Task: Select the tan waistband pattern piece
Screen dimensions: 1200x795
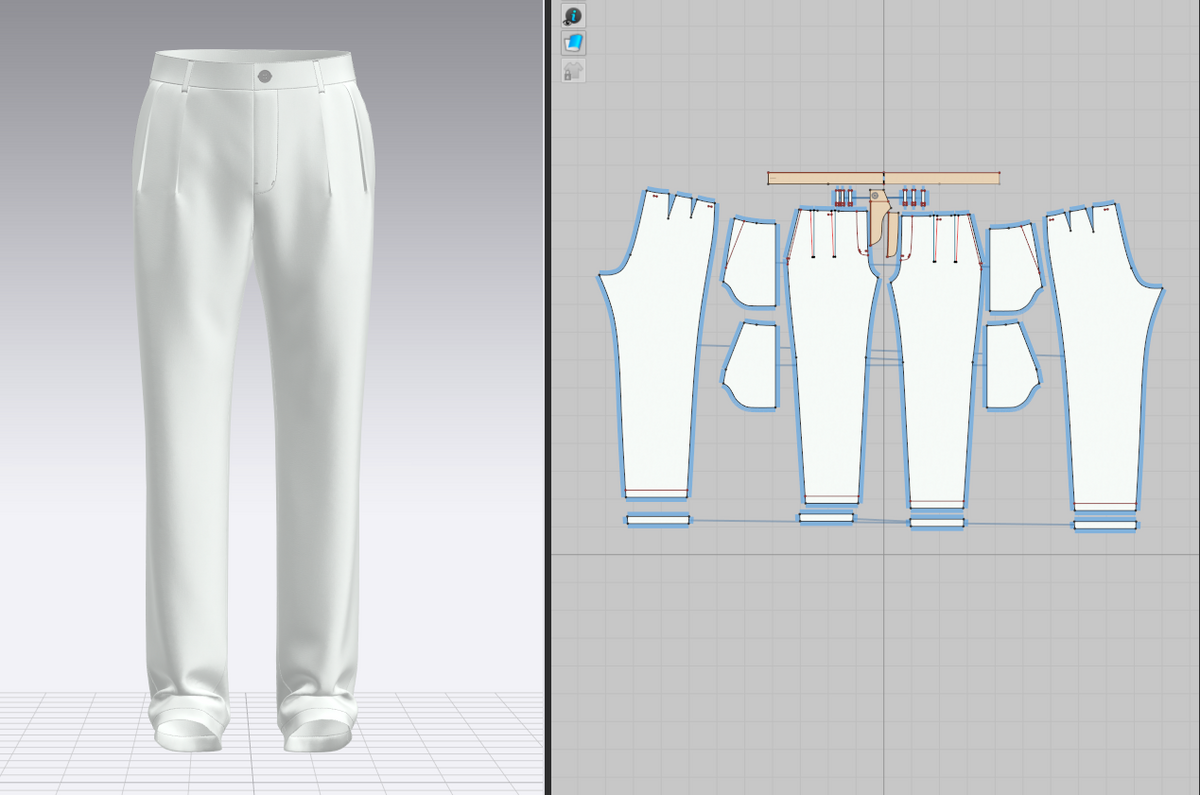Action: [884, 178]
